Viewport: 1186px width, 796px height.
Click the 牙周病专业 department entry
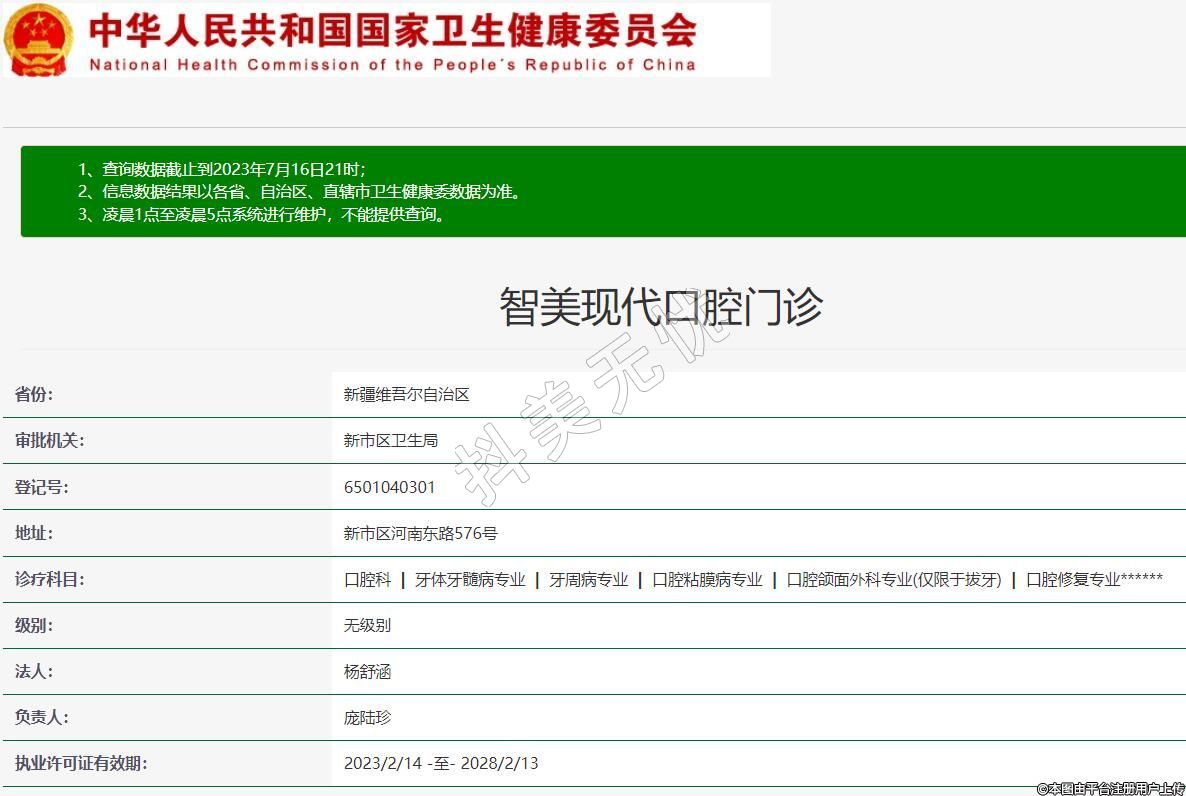[588, 580]
